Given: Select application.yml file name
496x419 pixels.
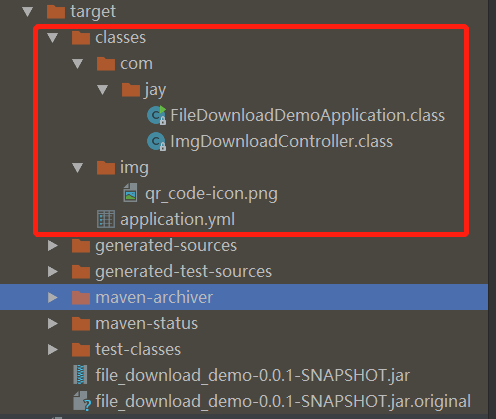Looking at the screenshot, I should (x=177, y=220).
